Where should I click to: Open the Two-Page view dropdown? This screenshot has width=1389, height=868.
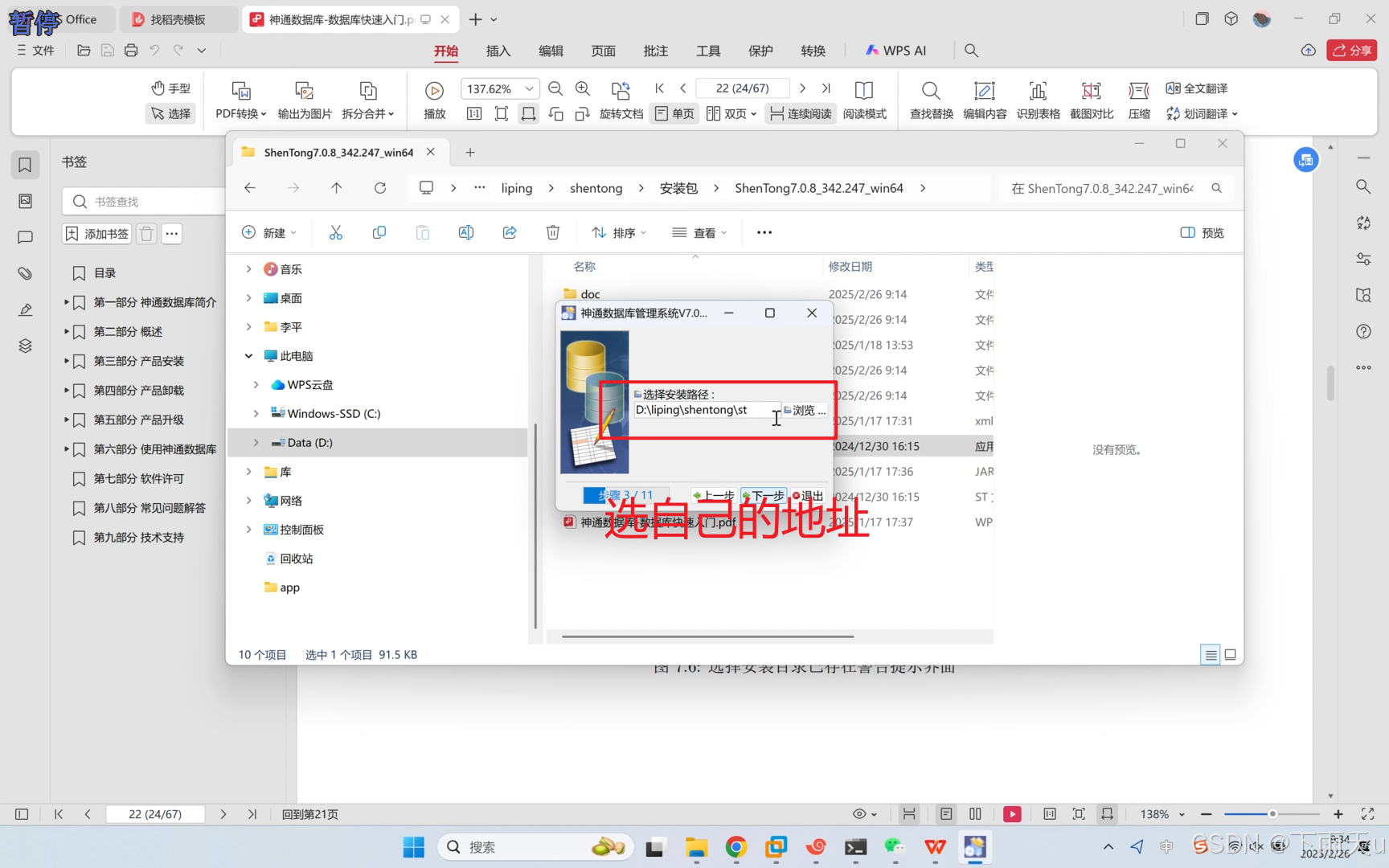[731, 113]
